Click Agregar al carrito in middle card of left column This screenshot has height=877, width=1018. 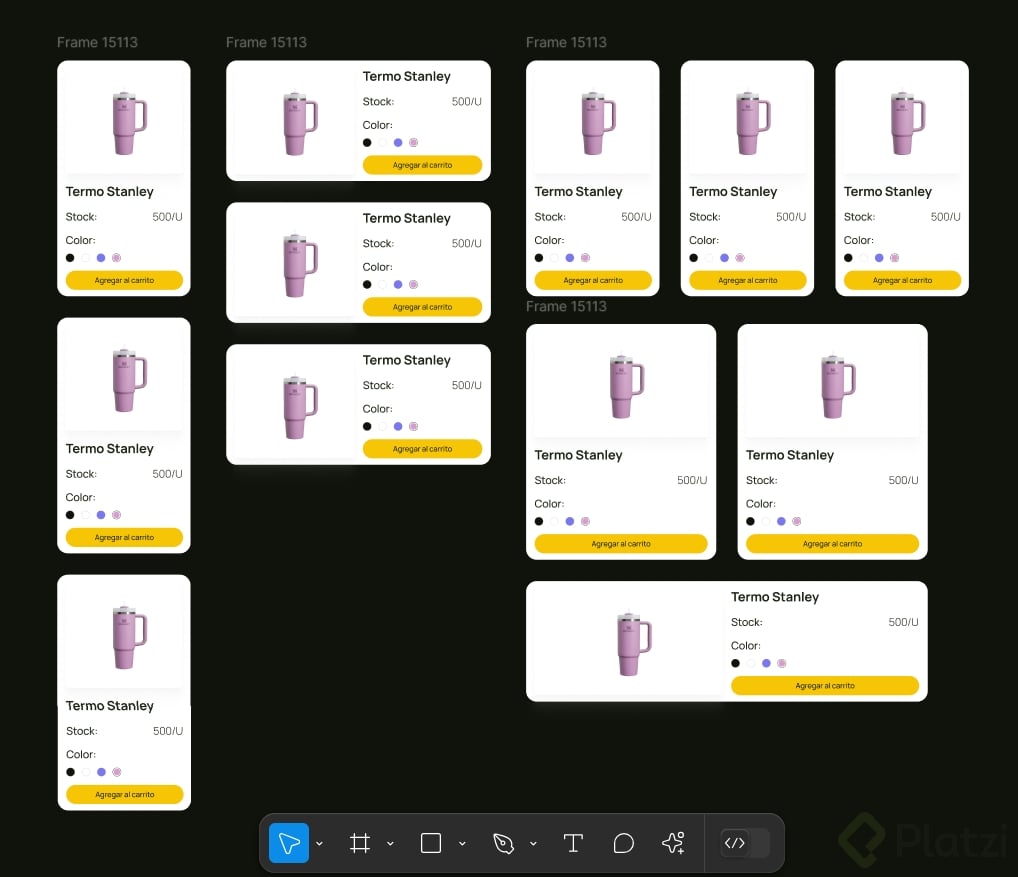coord(124,537)
